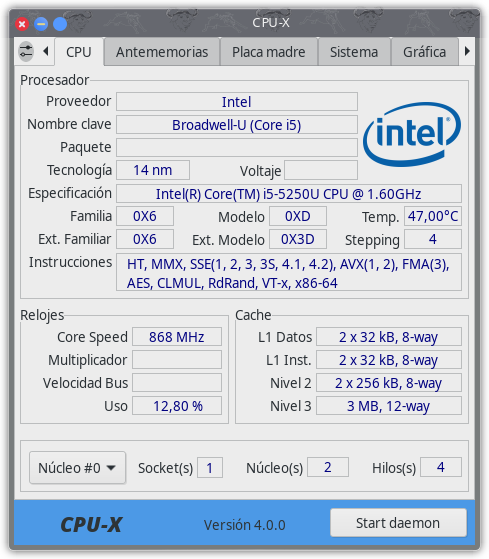Click the Ext. Familiar 0X6 value
This screenshot has height=559, width=489.
[x=145, y=239]
